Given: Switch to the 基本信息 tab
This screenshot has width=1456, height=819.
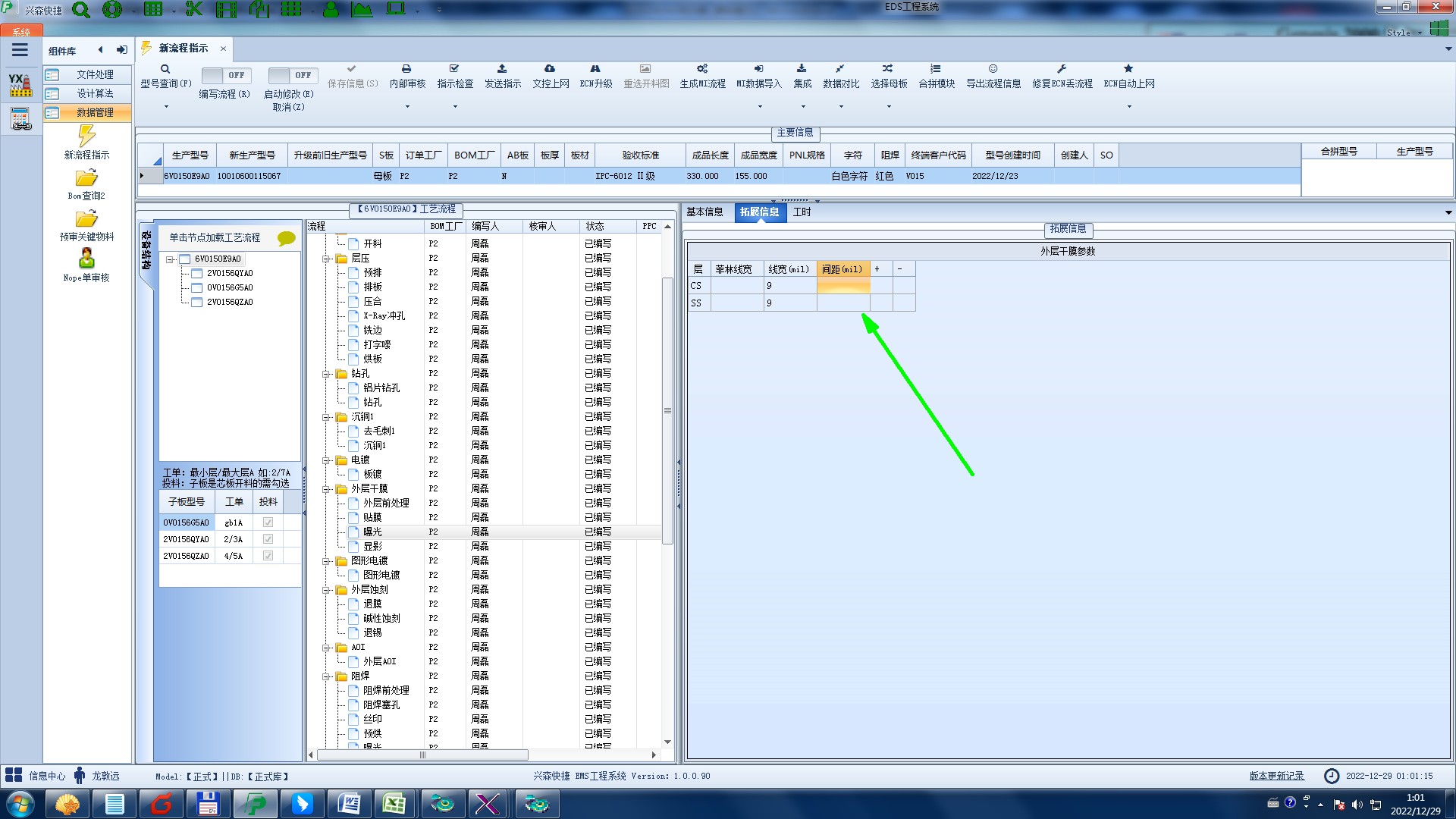Looking at the screenshot, I should (704, 212).
